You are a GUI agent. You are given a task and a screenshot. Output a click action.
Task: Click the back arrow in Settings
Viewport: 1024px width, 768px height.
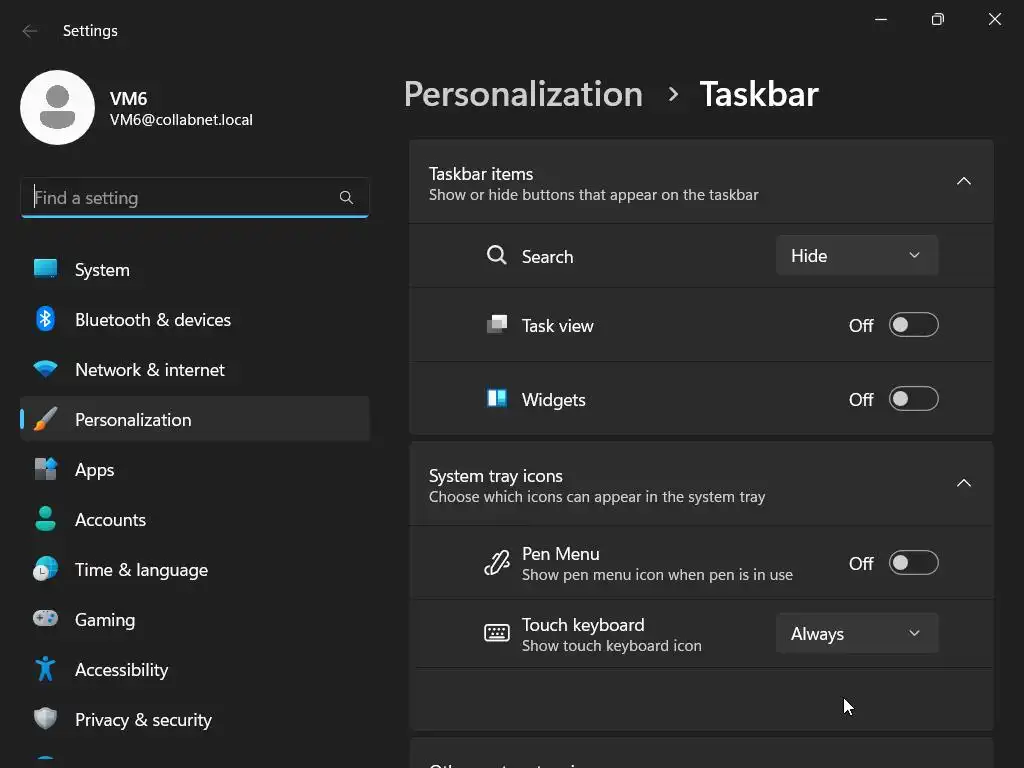click(30, 31)
